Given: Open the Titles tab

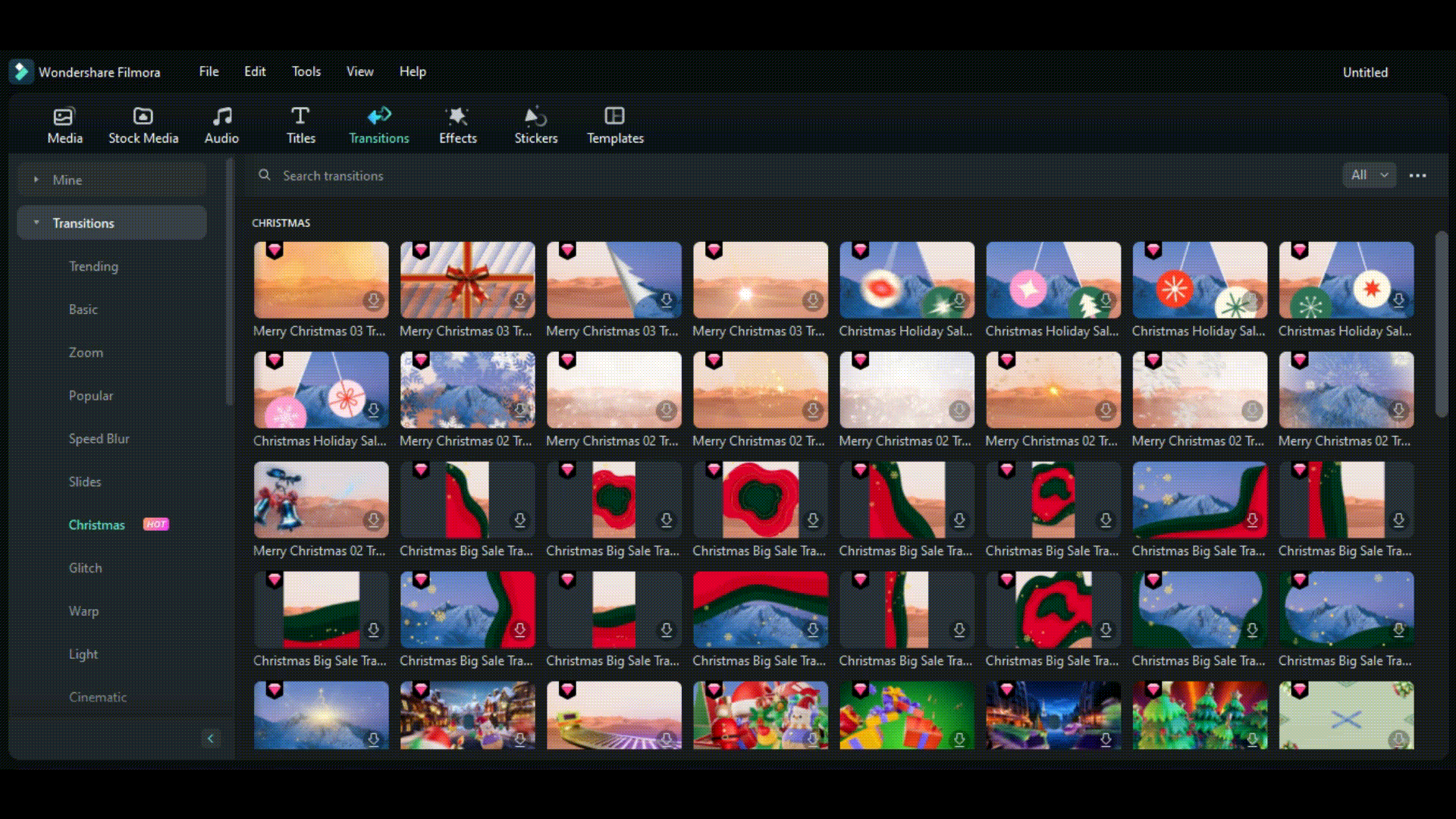Looking at the screenshot, I should point(300,126).
